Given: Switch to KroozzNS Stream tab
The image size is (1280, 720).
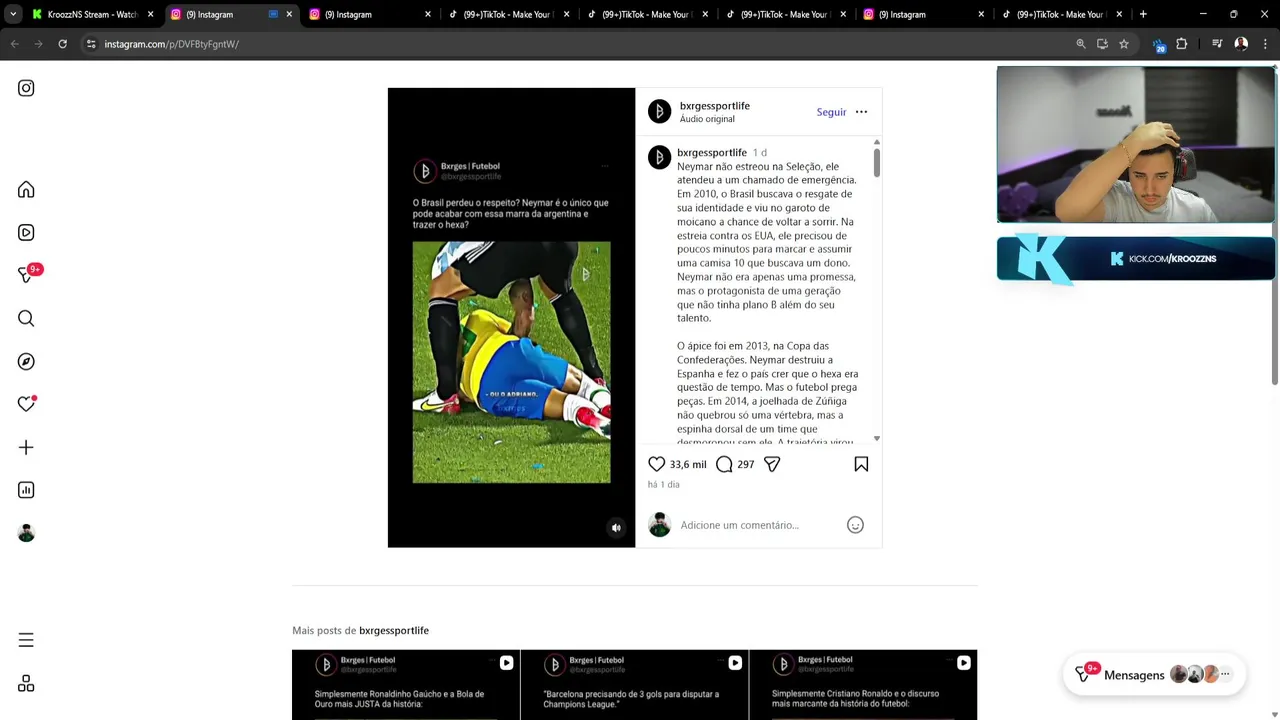Looking at the screenshot, I should [x=92, y=14].
